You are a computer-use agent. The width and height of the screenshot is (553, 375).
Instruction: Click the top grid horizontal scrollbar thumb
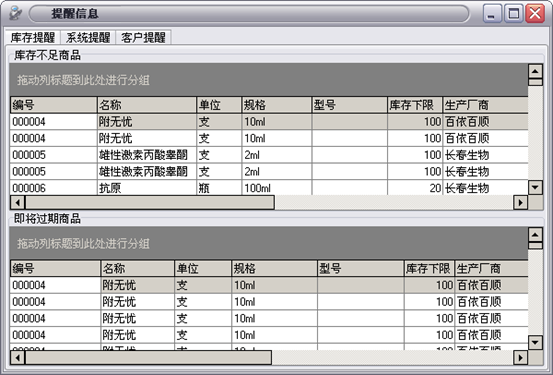tap(150, 202)
